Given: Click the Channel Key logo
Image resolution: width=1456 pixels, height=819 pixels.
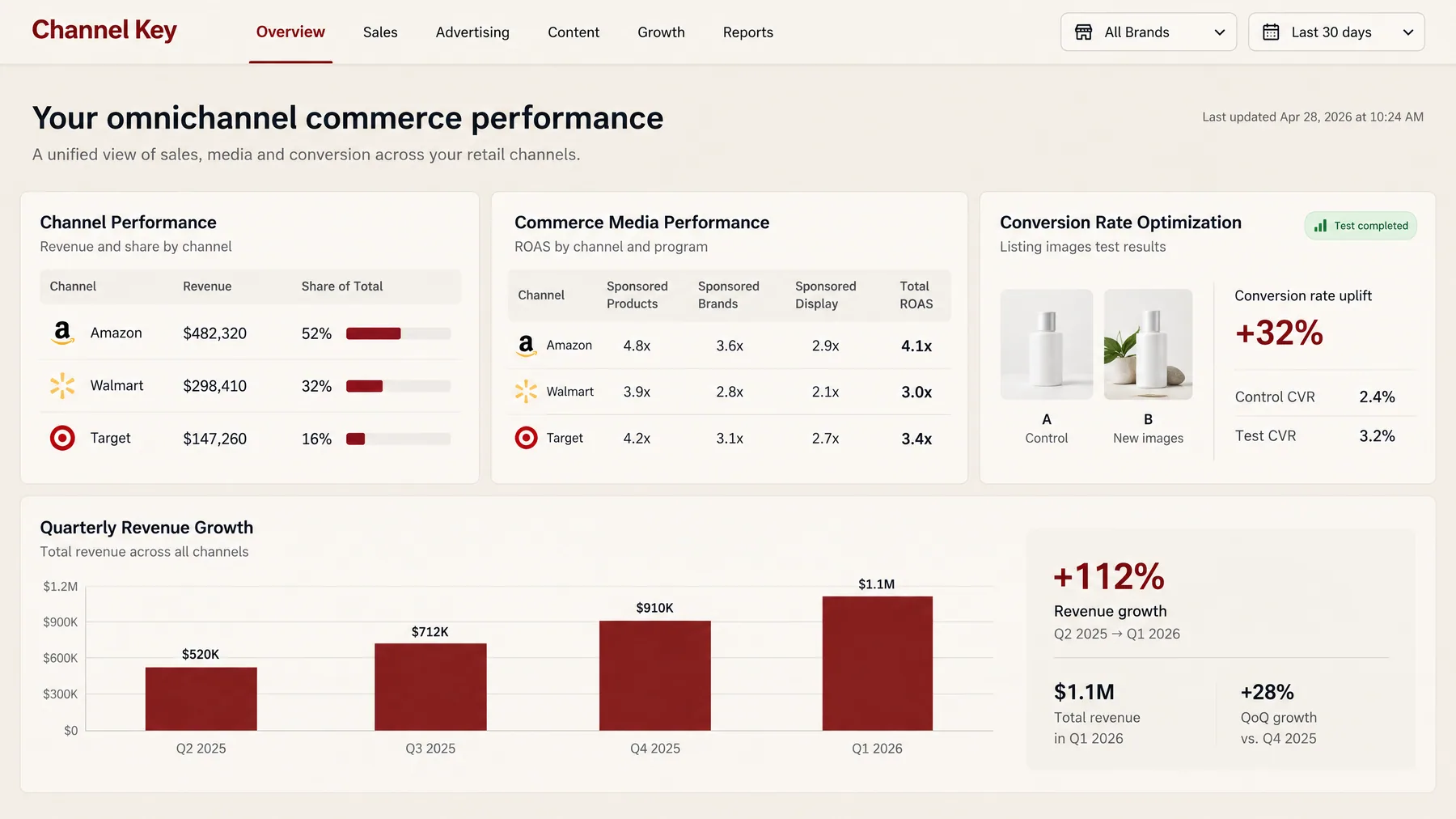Looking at the screenshot, I should 104,30.
